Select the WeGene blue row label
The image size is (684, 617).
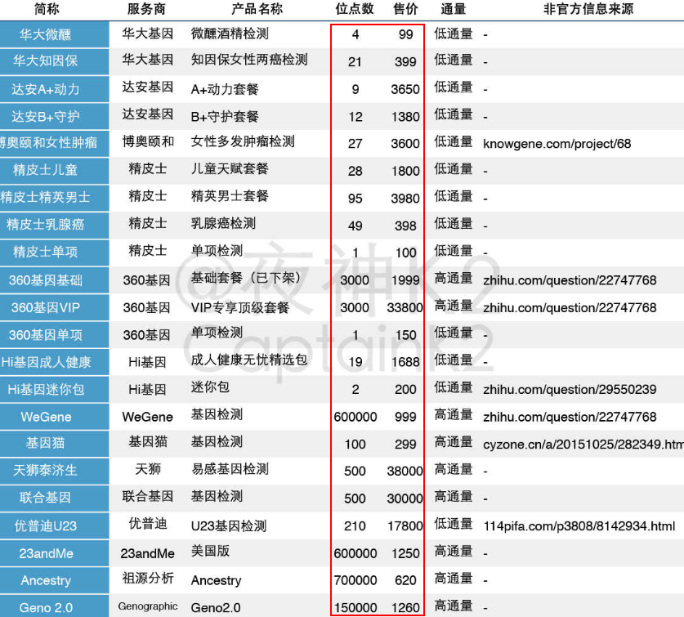tap(55, 417)
